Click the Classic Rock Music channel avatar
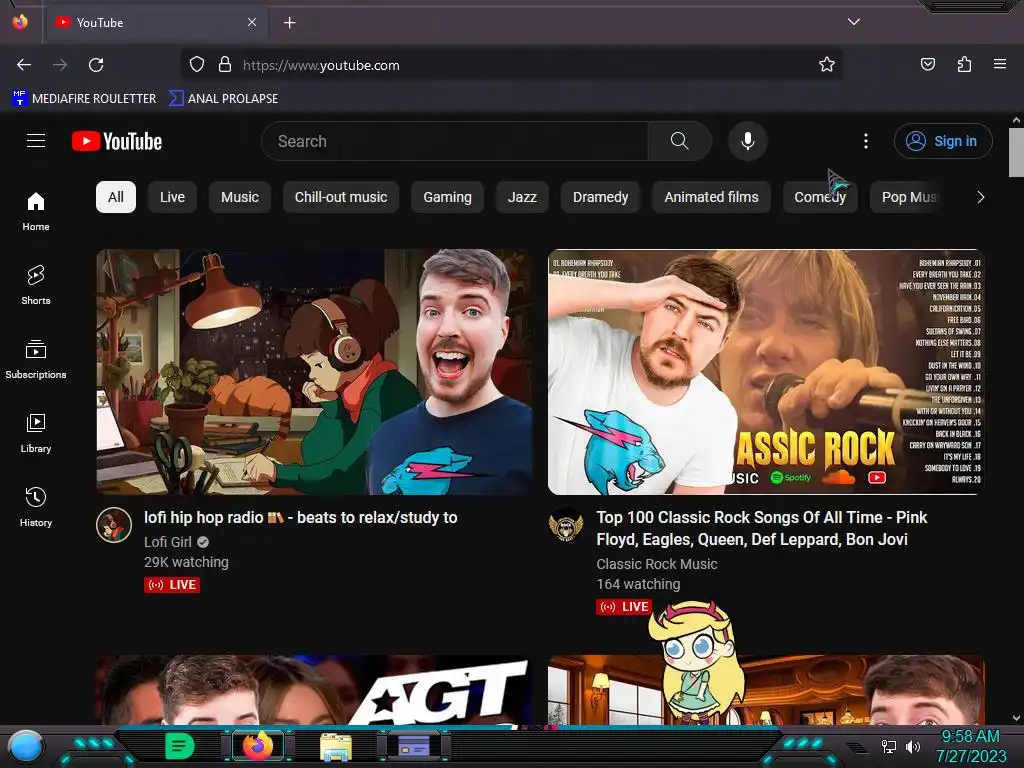This screenshot has width=1024, height=768. pyautogui.click(x=566, y=525)
